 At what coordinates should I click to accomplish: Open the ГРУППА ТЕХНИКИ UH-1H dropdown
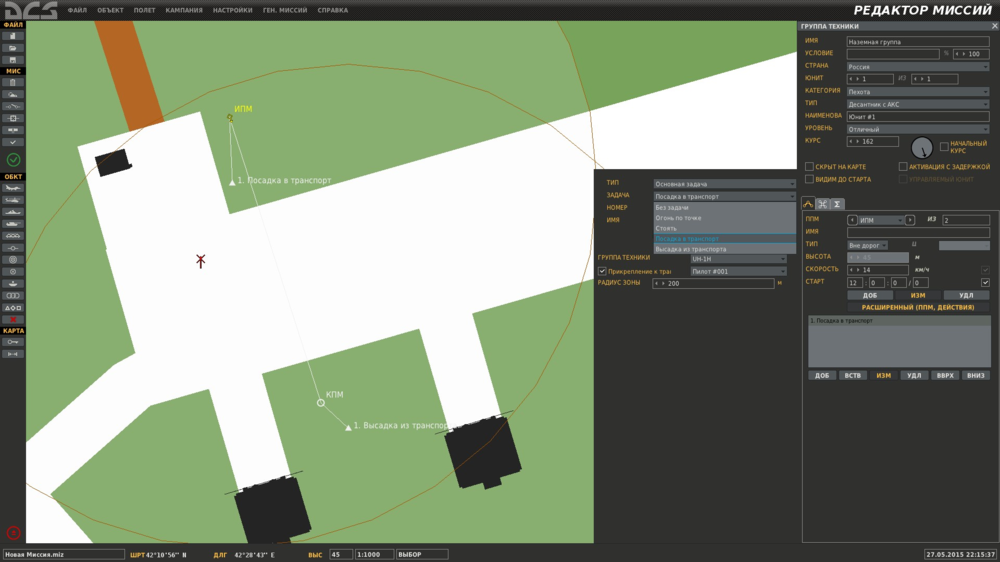point(739,259)
